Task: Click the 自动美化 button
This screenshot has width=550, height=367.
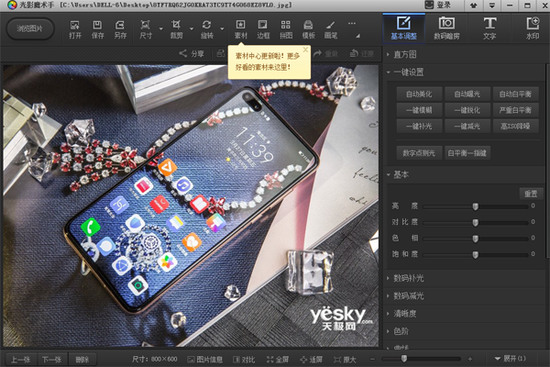Action: (419, 94)
